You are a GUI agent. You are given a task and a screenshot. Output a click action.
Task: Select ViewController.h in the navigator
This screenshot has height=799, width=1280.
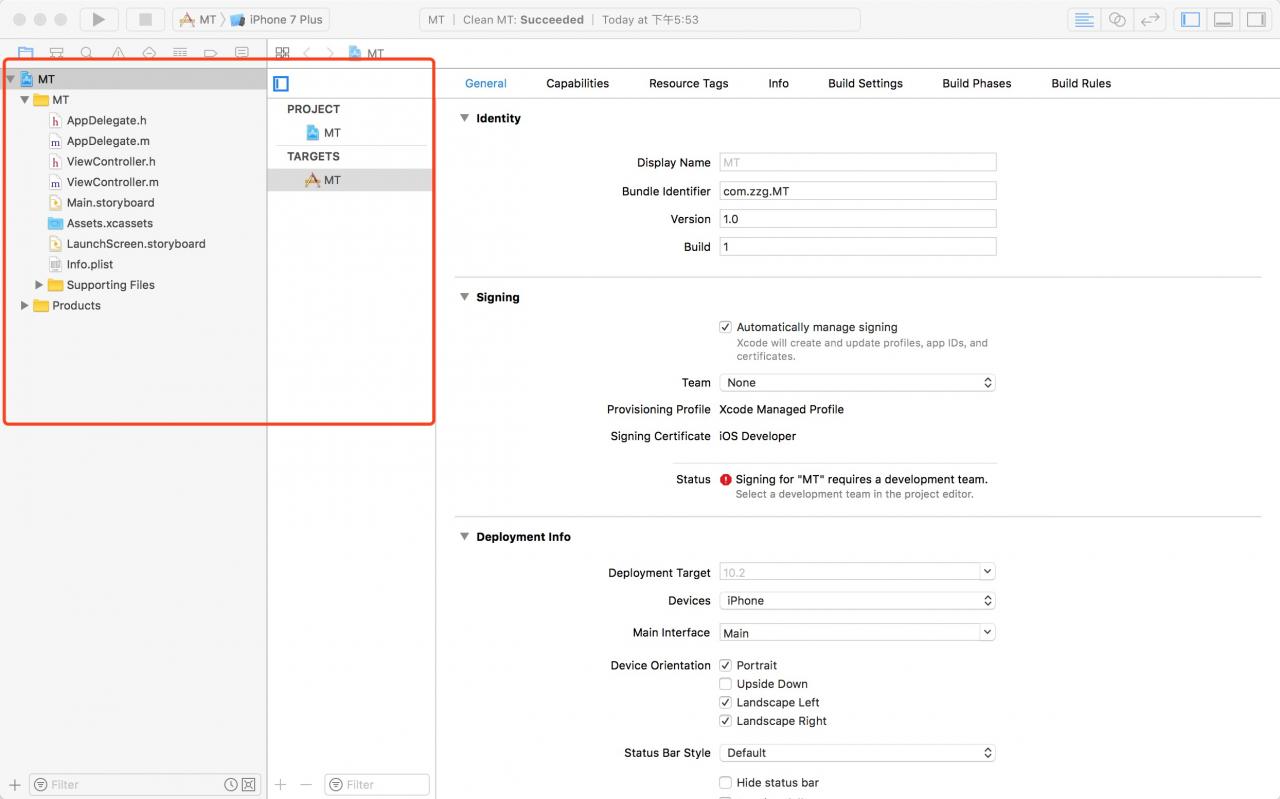[111, 162]
